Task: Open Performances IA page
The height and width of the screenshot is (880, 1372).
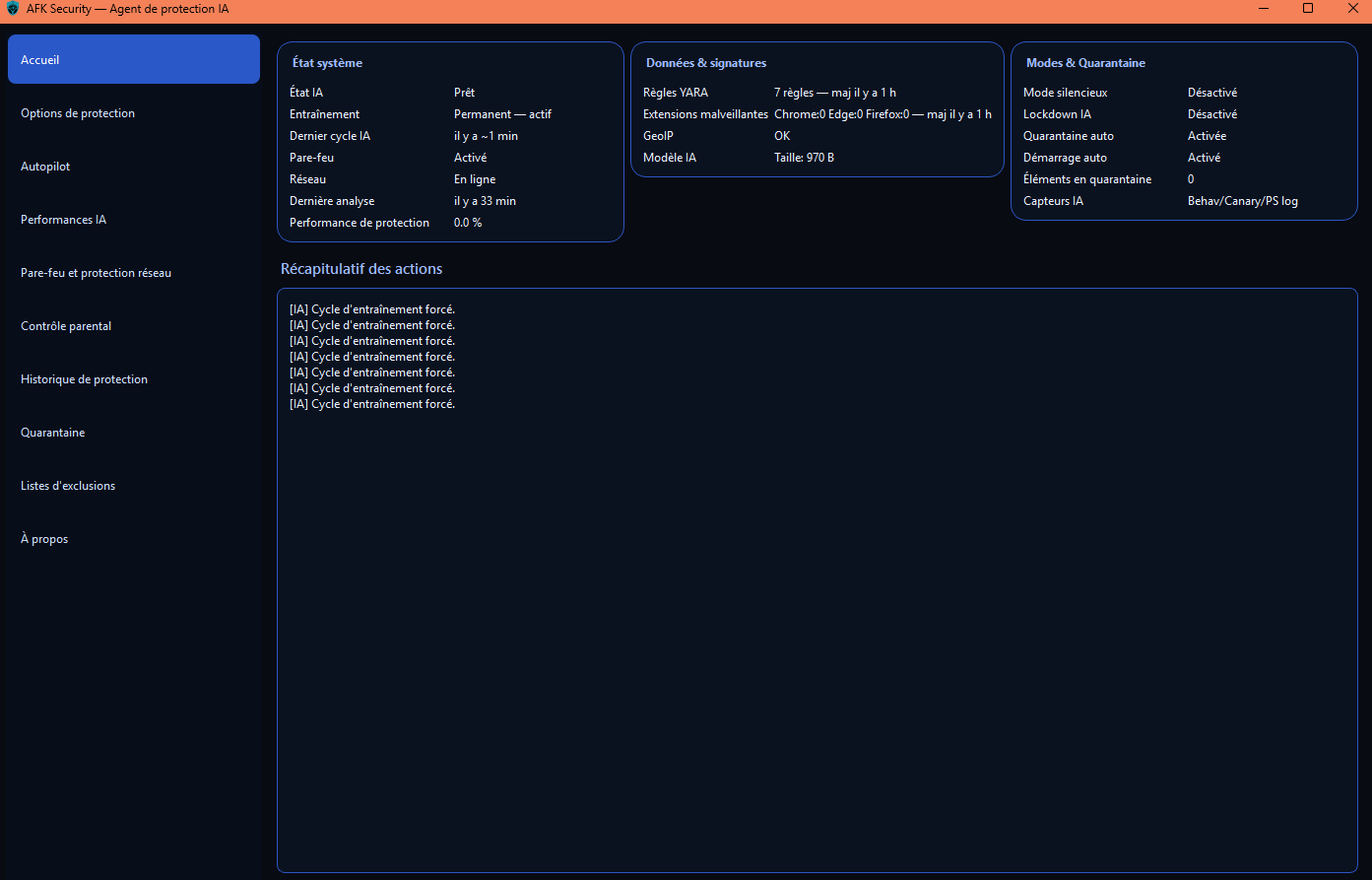Action: click(x=63, y=220)
